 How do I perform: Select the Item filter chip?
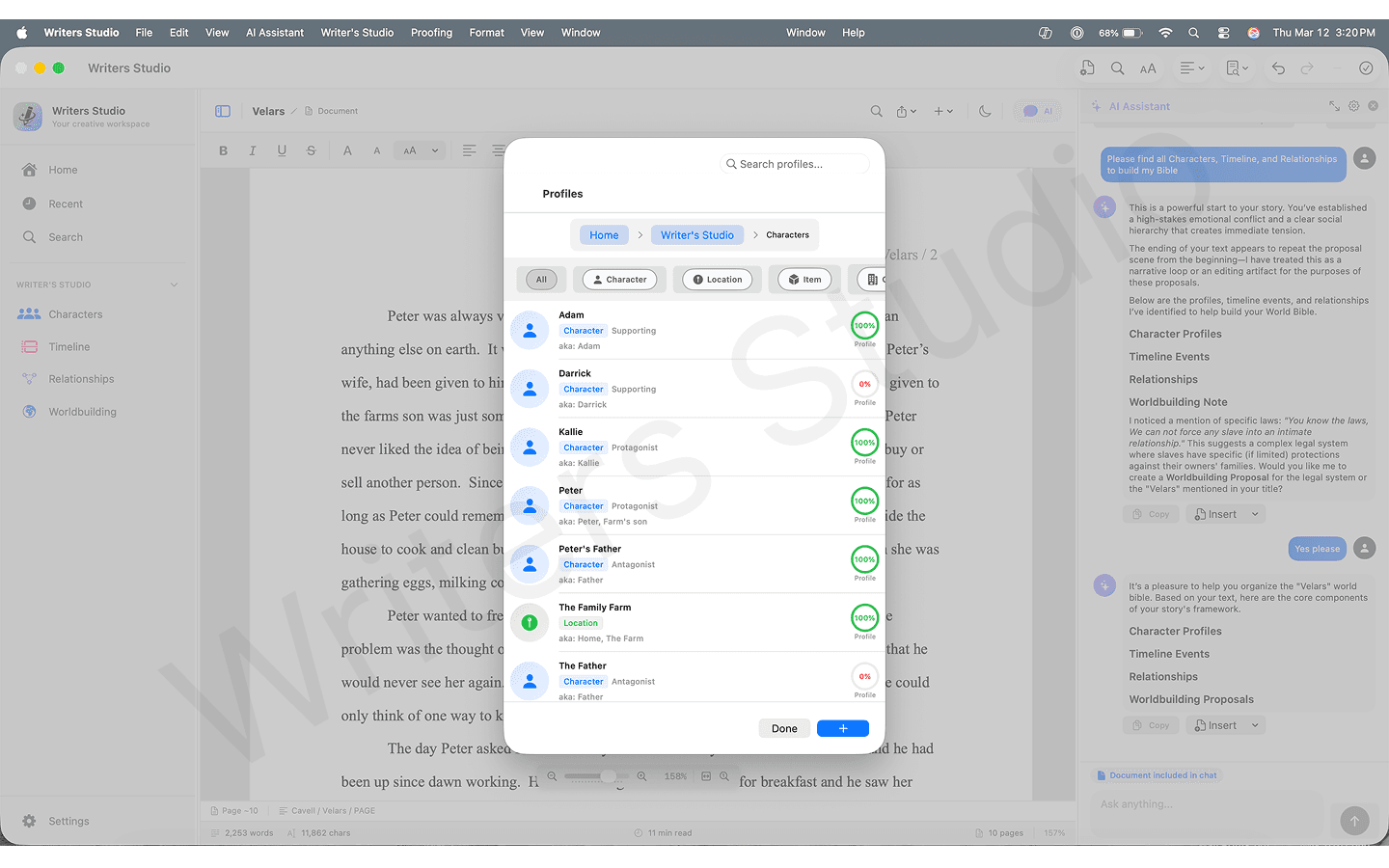coord(804,280)
